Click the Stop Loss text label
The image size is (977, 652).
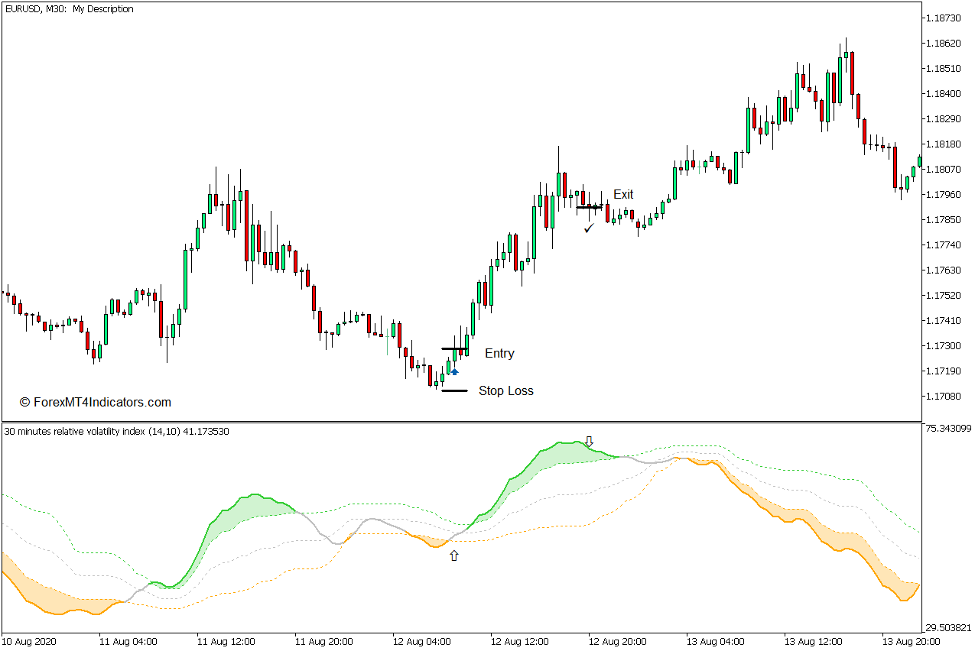tap(506, 391)
